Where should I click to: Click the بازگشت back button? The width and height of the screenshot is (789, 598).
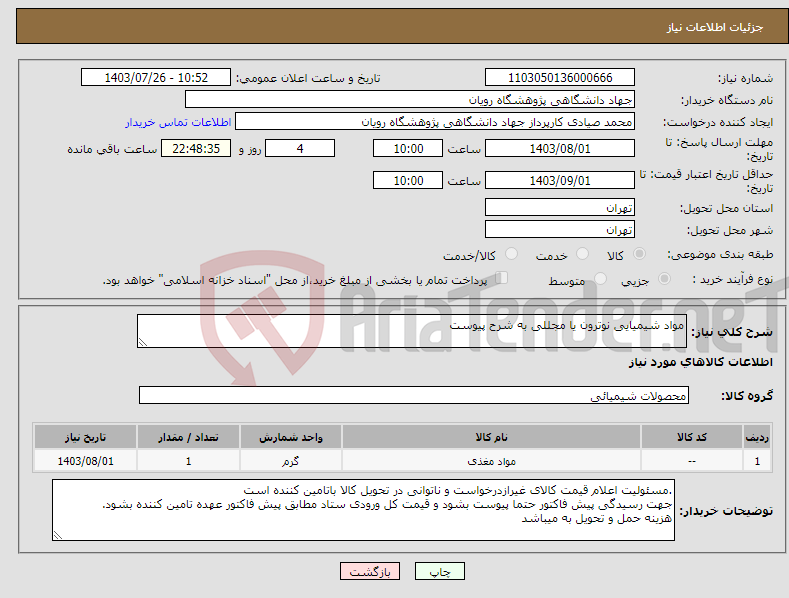coord(370,571)
